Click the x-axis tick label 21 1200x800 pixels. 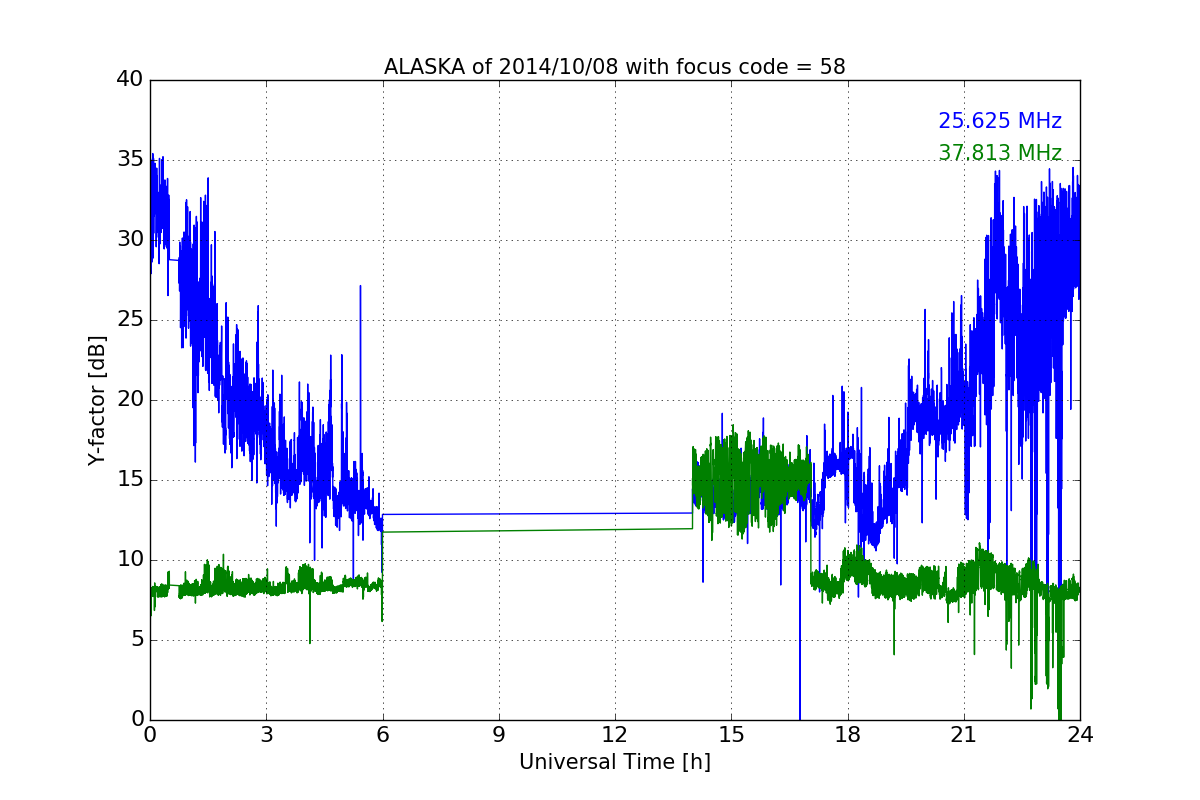963,735
